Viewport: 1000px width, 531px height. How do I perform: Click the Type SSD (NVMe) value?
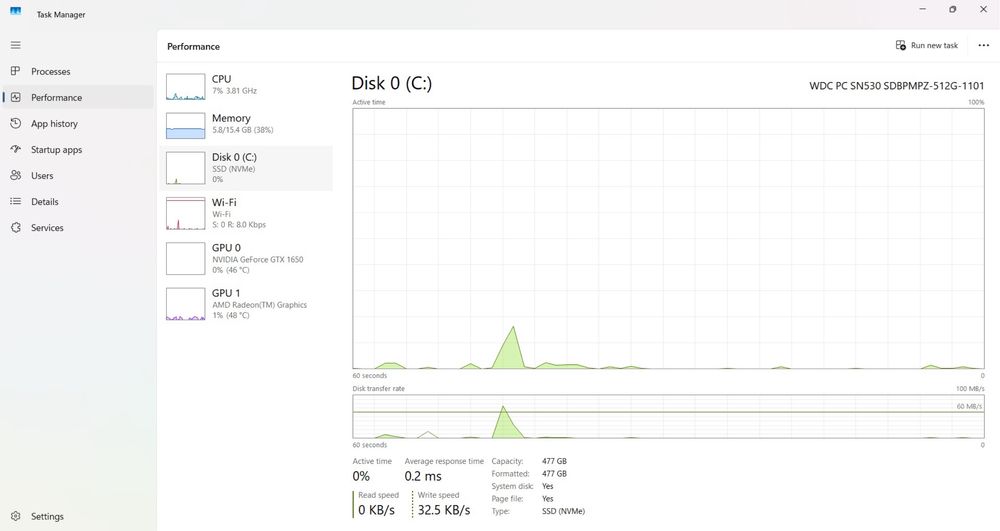563,511
